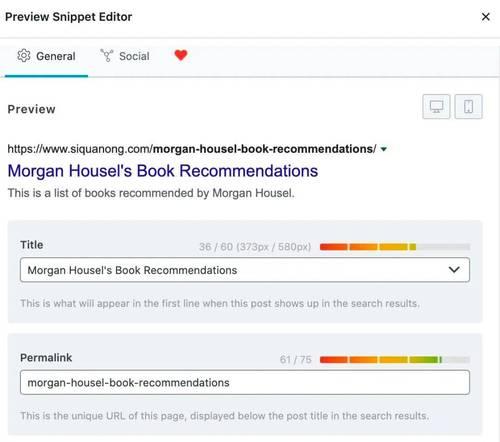Viewport: 500px width, 442px height.
Task: Open the General tab
Action: (x=46, y=56)
